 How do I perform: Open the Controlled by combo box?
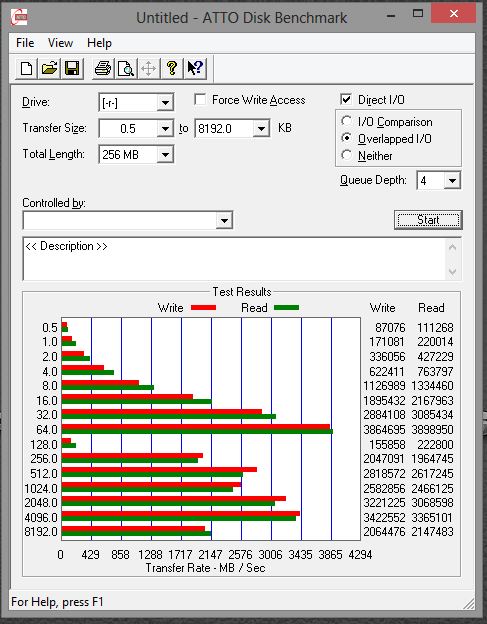point(128,220)
